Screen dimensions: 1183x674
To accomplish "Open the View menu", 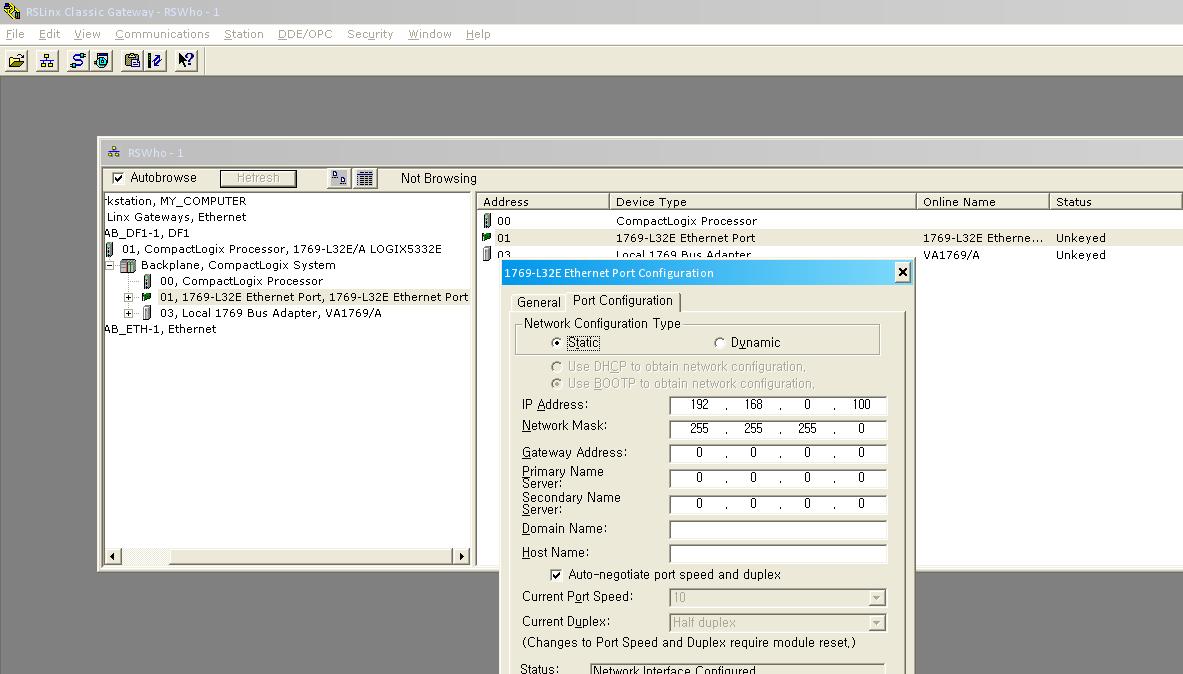I will (88, 34).
